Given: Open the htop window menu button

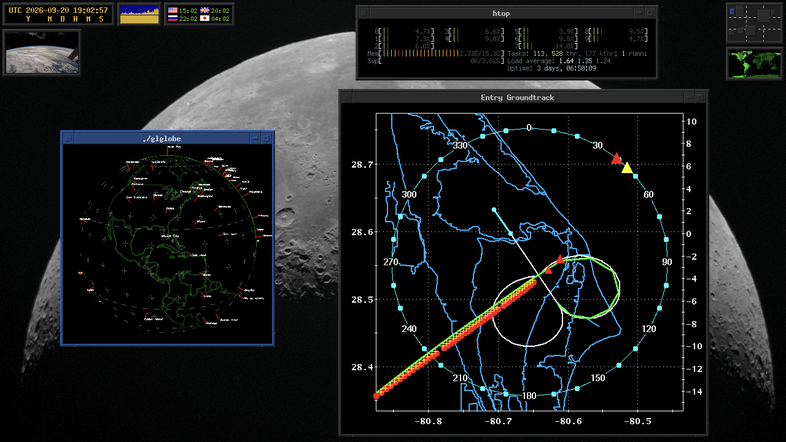Looking at the screenshot, I should 364,13.
